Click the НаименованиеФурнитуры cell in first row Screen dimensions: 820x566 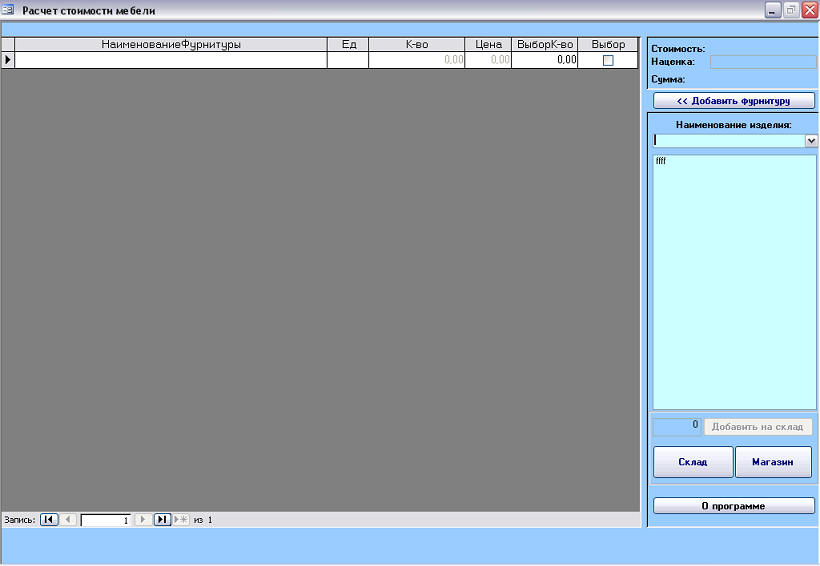[171, 60]
